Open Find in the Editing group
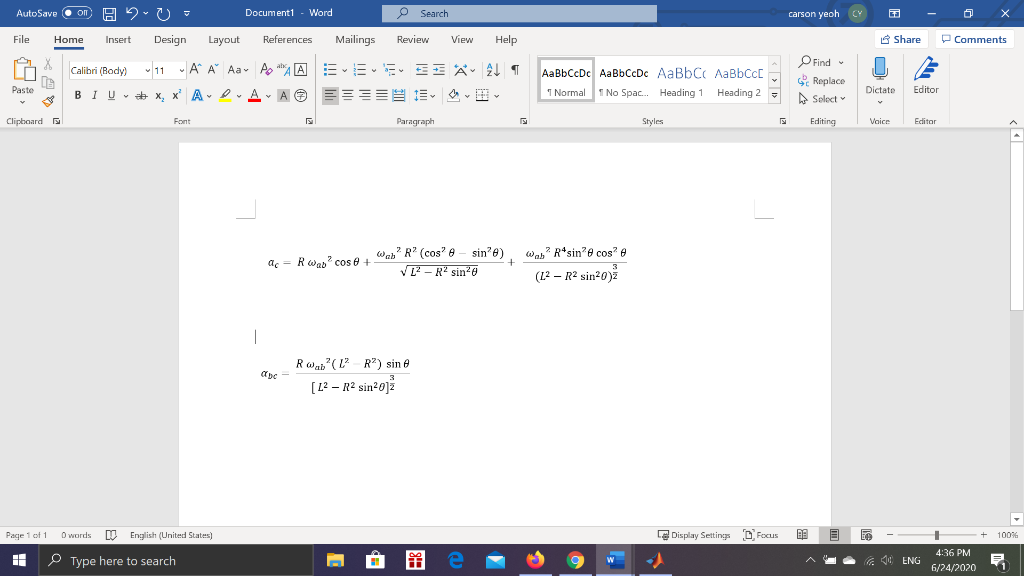1024x576 pixels. click(822, 60)
